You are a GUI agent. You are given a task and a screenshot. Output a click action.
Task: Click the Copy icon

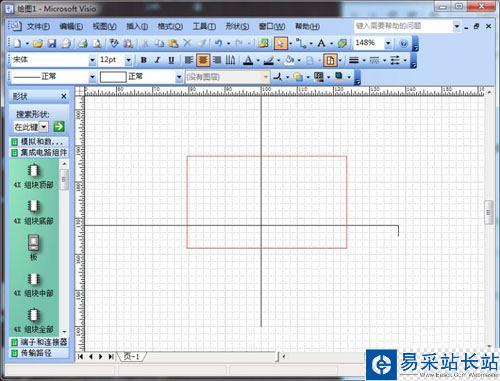click(x=160, y=43)
